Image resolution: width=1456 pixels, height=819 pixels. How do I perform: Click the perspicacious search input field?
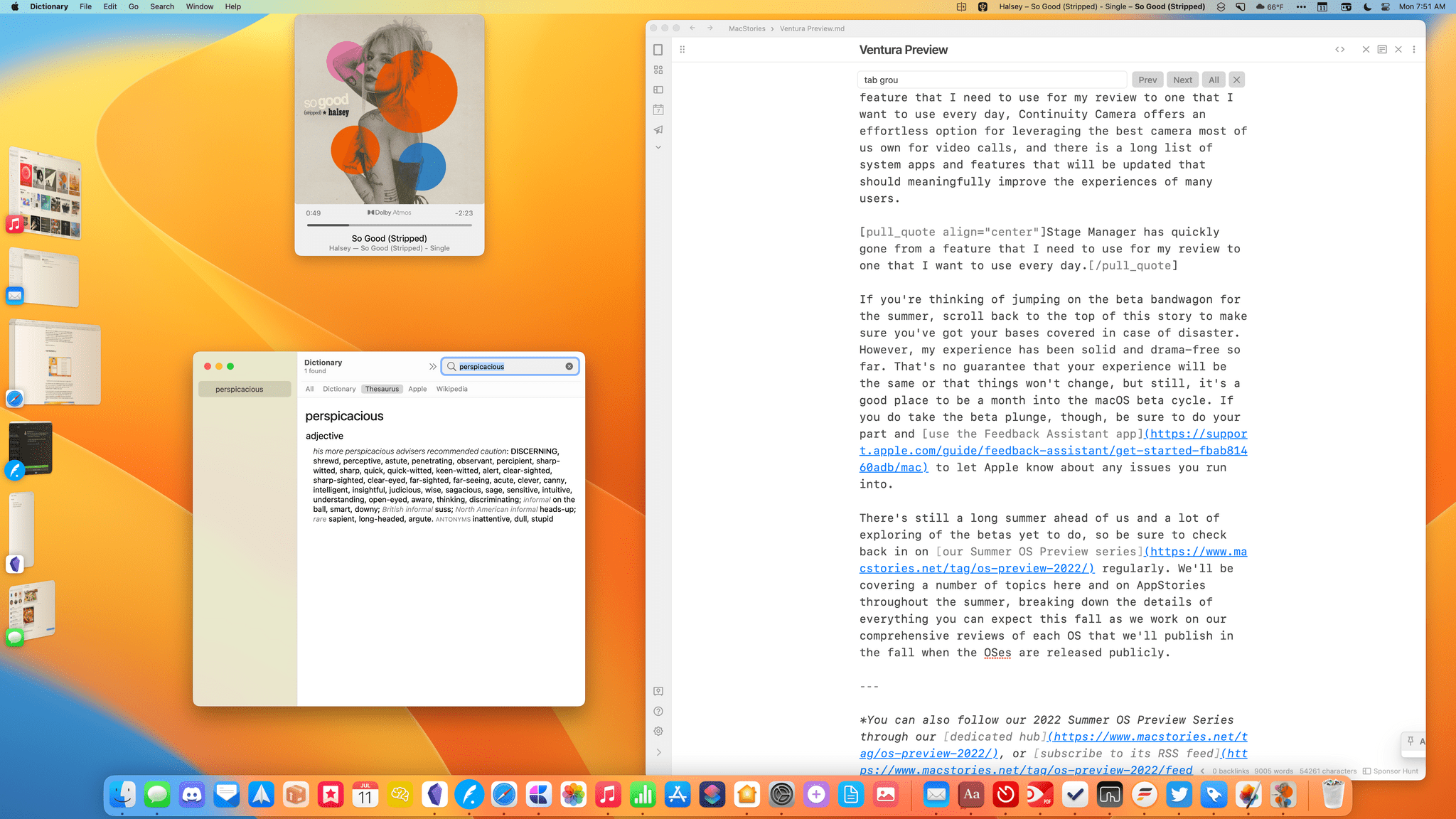(510, 367)
